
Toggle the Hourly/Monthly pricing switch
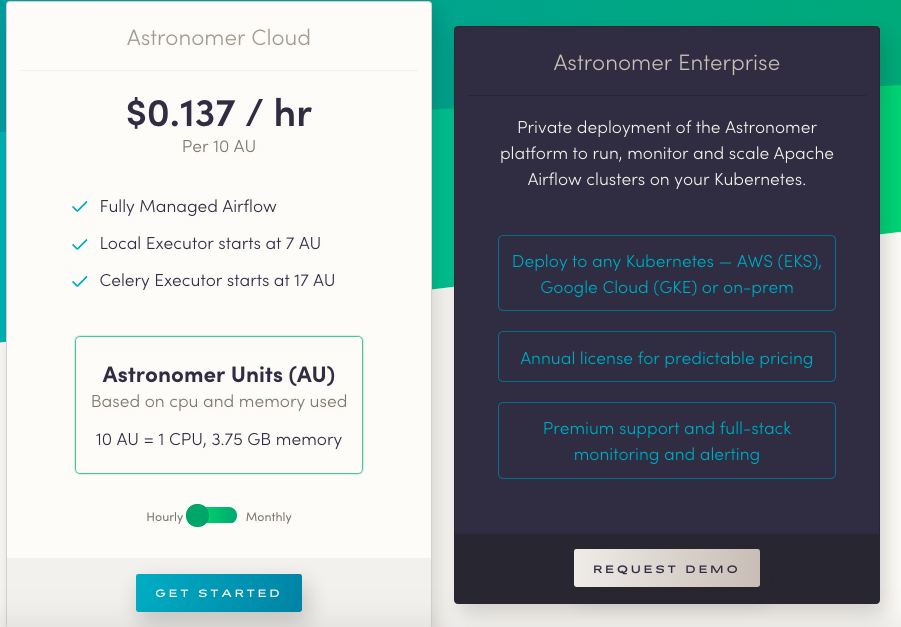pos(211,516)
